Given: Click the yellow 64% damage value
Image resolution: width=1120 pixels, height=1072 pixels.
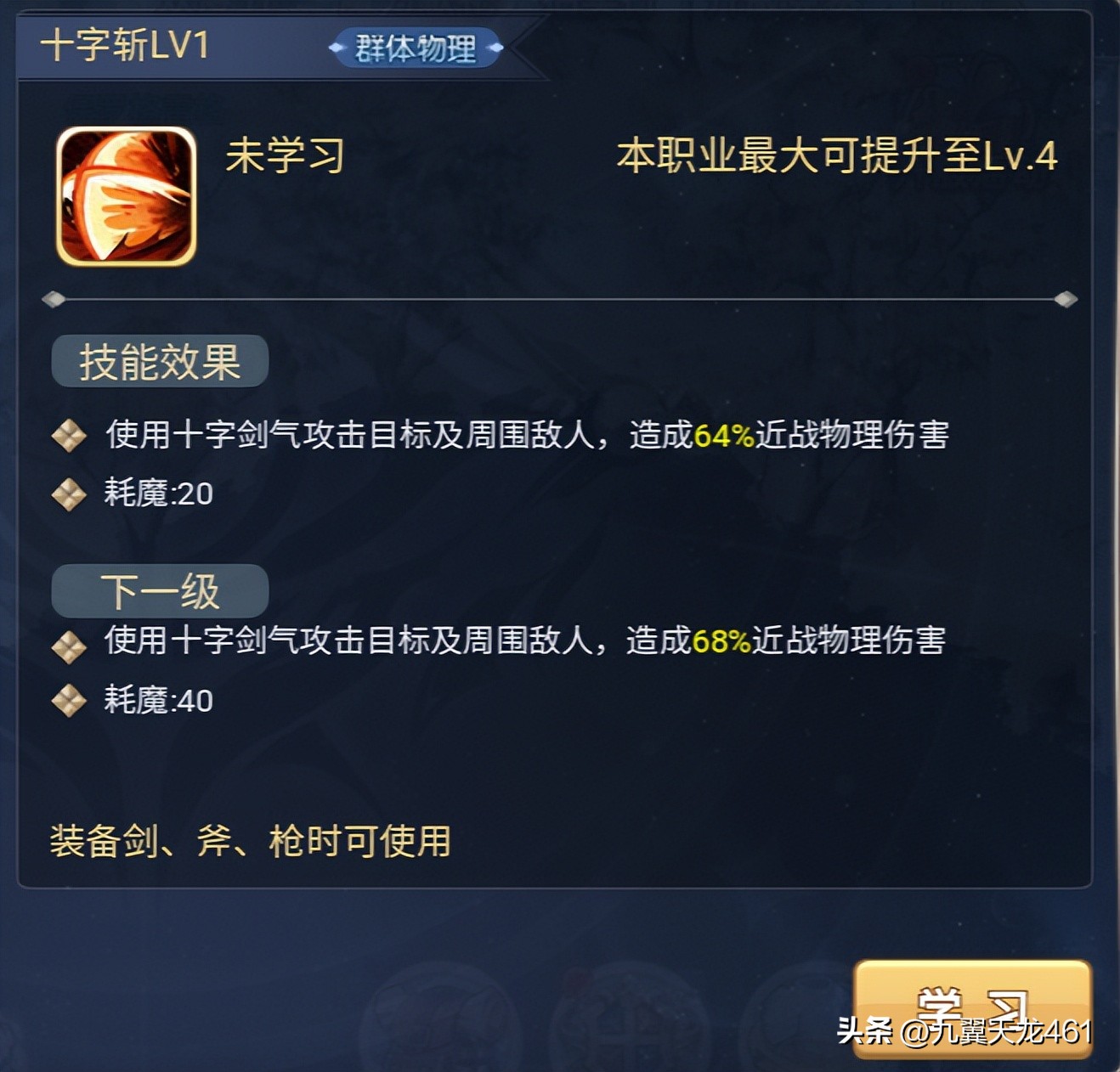Looking at the screenshot, I should (x=724, y=436).
